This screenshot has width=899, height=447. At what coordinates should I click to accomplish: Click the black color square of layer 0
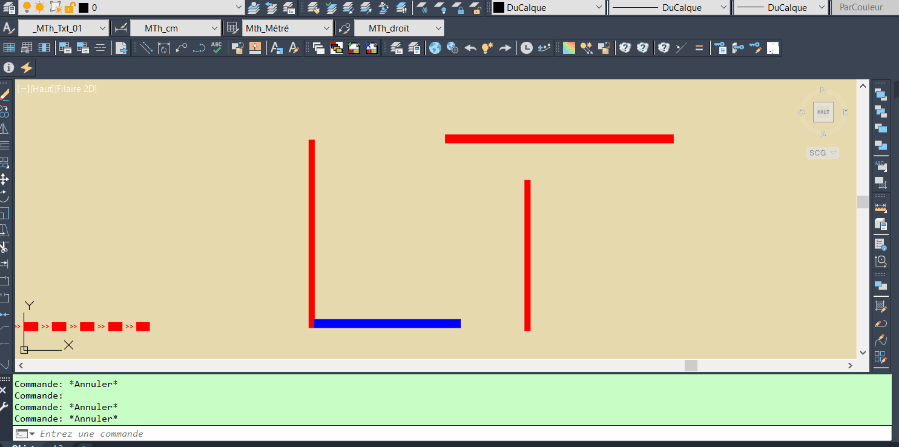pyautogui.click(x=83, y=7)
